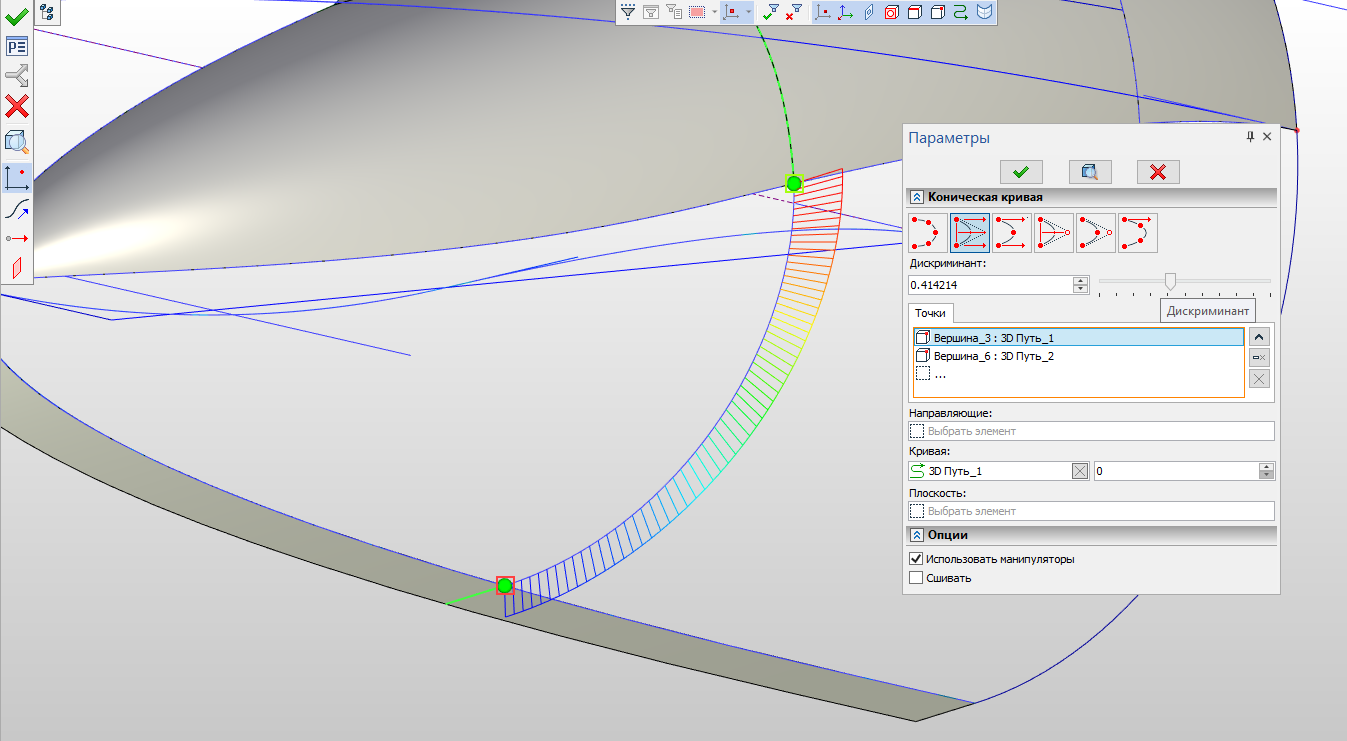1347x741 pixels.
Task: Click the pink selection rectangle icon
Action: 698,13
